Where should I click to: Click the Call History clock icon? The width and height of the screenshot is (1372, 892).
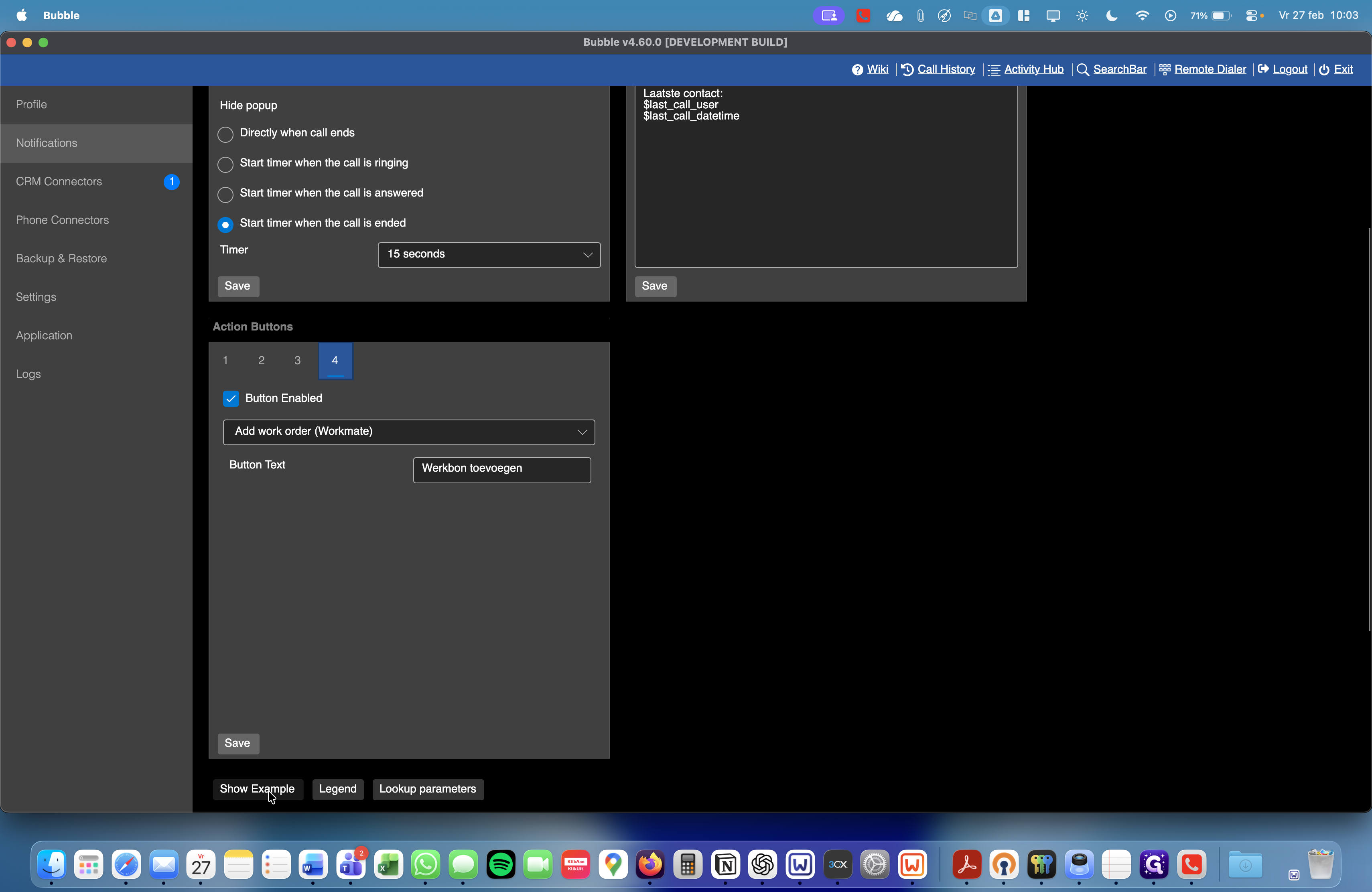pyautogui.click(x=907, y=70)
